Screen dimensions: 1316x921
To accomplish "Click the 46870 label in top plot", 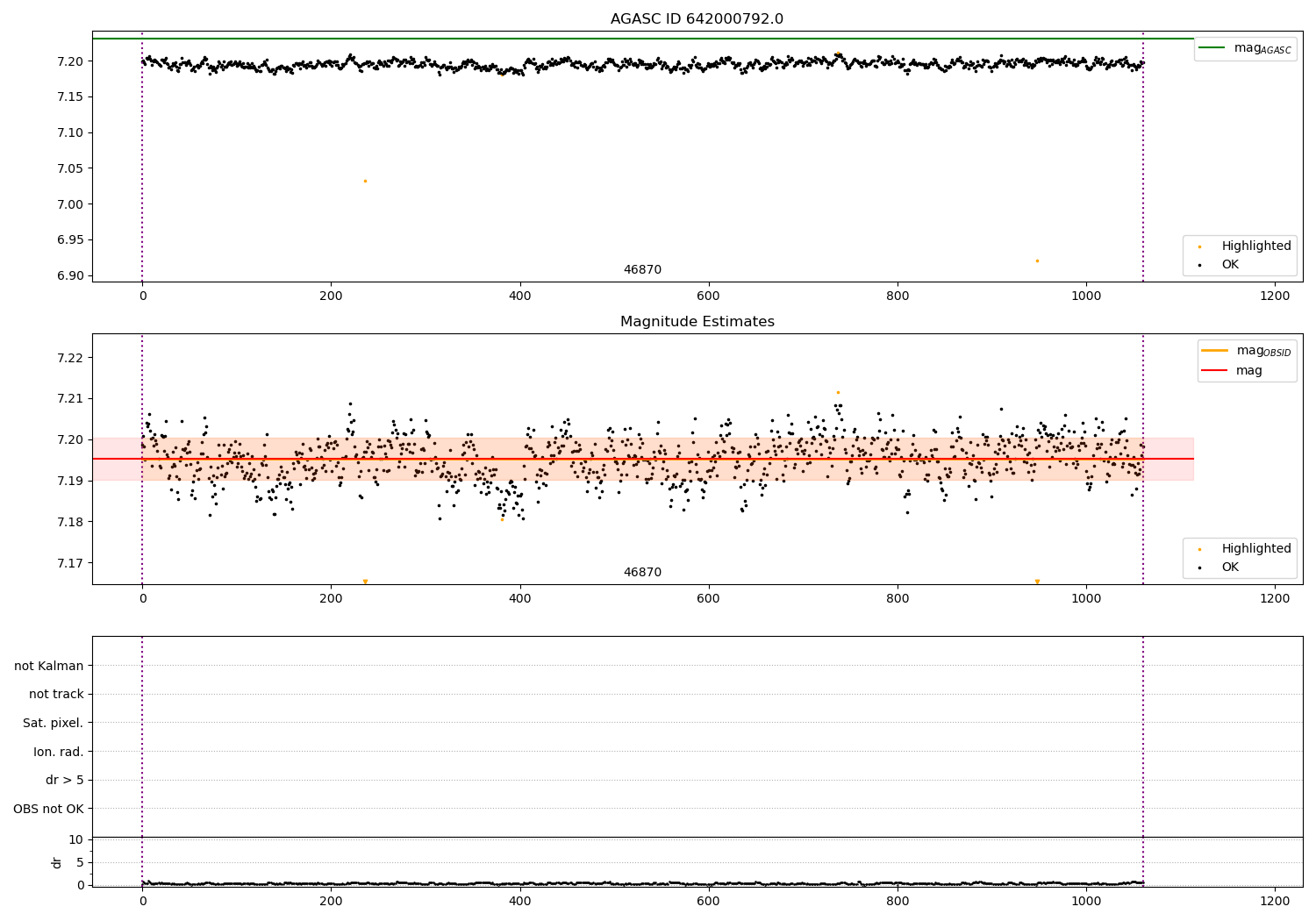I will click(642, 270).
